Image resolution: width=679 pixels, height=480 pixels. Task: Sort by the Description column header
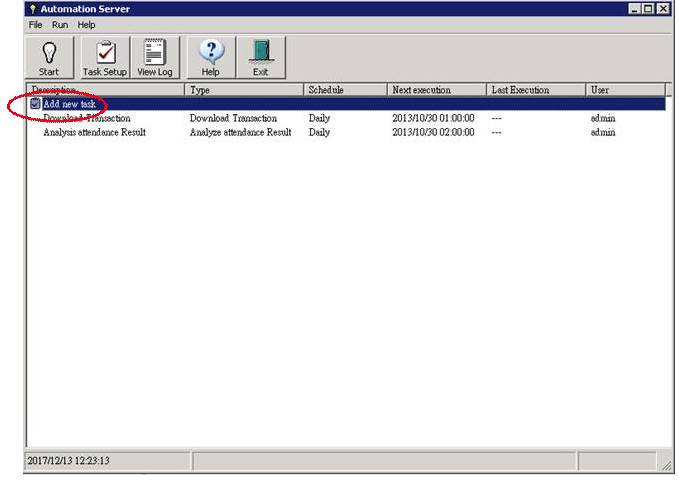click(106, 90)
